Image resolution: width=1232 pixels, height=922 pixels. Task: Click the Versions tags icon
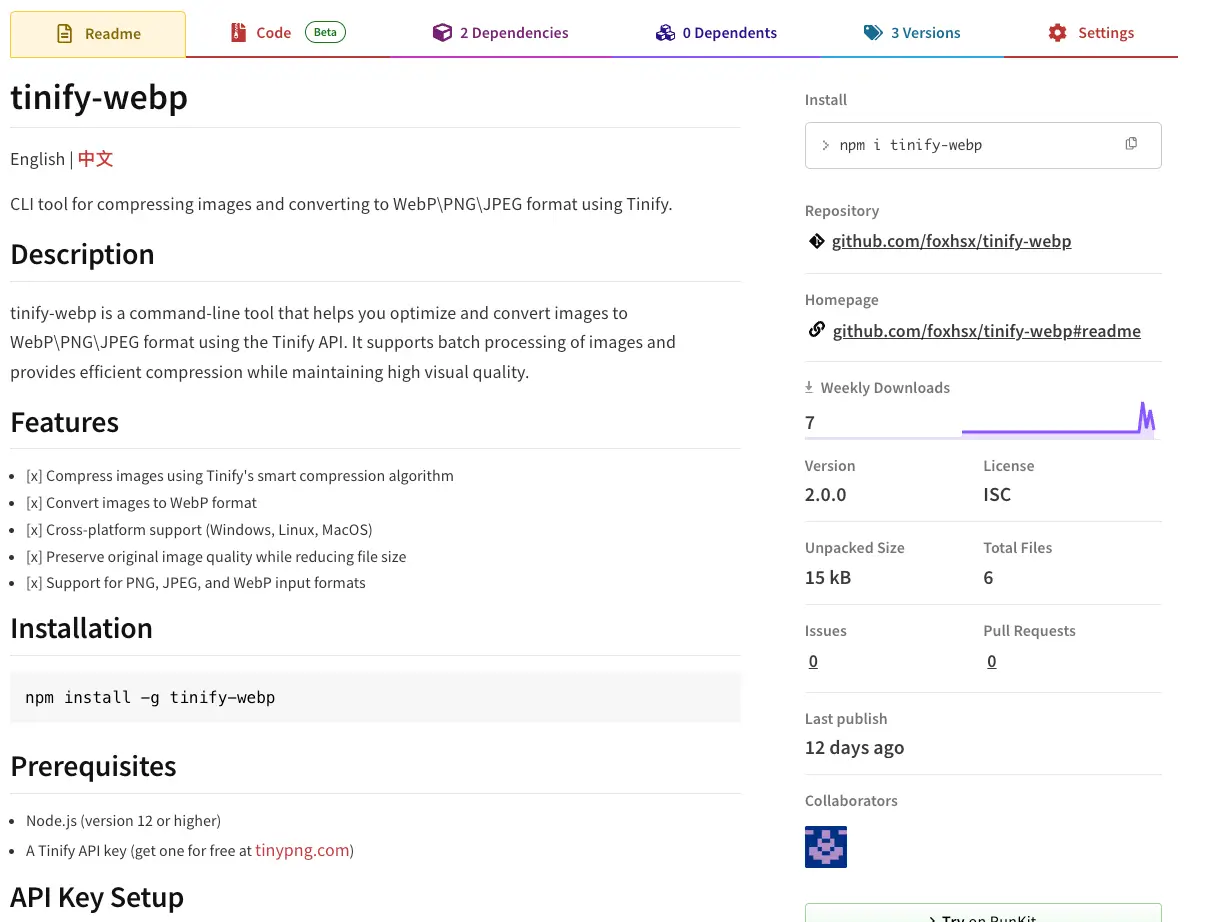pos(873,33)
